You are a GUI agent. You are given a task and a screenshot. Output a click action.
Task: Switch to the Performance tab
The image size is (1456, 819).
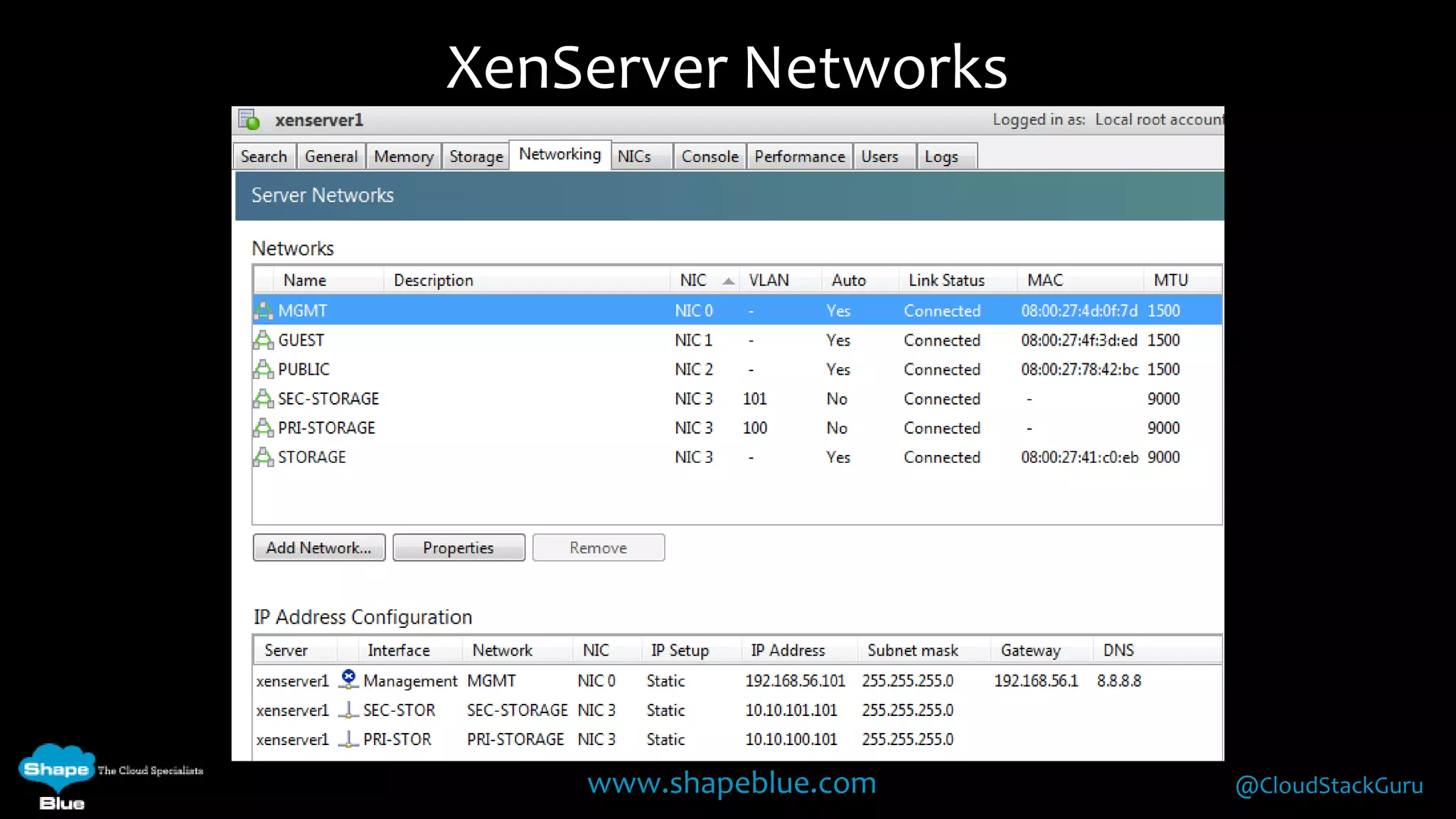tap(799, 156)
